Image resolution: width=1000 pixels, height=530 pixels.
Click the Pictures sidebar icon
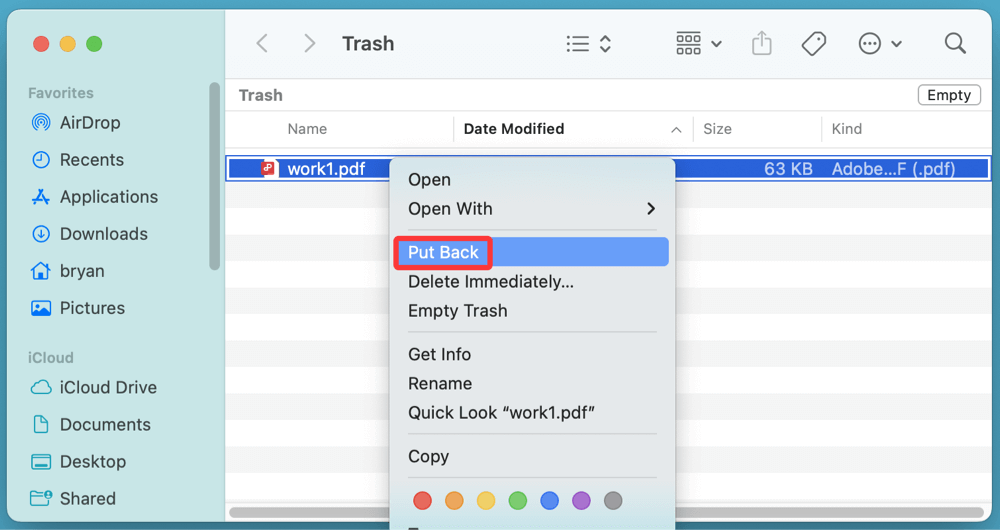coord(41,308)
